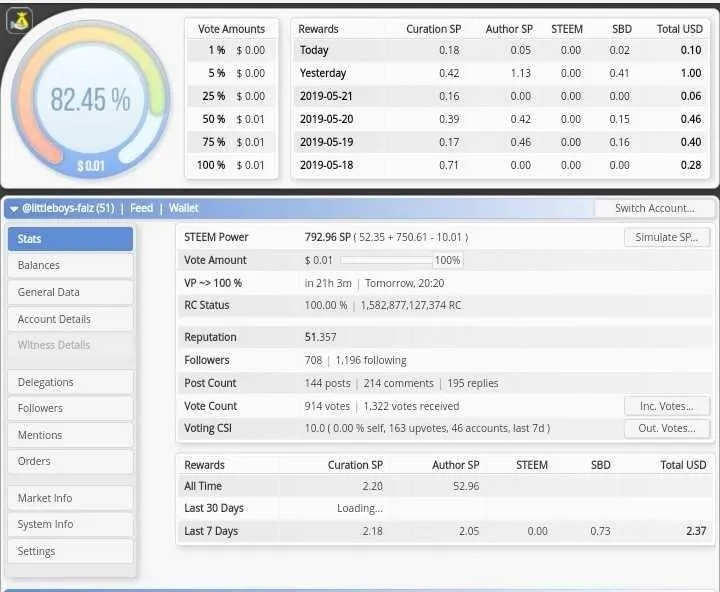Click the 1,322 votes received count
720x592 pixels.
[x=411, y=406]
